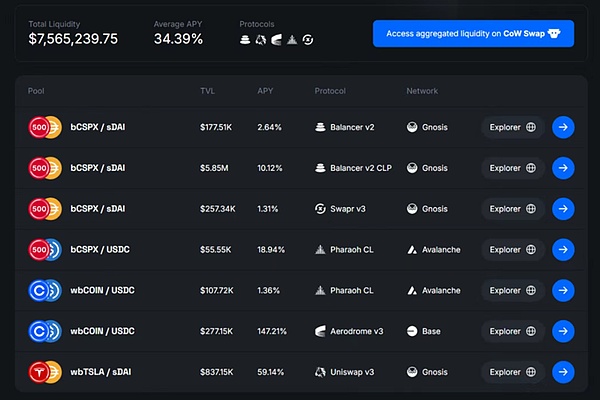
Task: Open Explorer for Balancer v2 CLP pool
Action: (x=513, y=168)
